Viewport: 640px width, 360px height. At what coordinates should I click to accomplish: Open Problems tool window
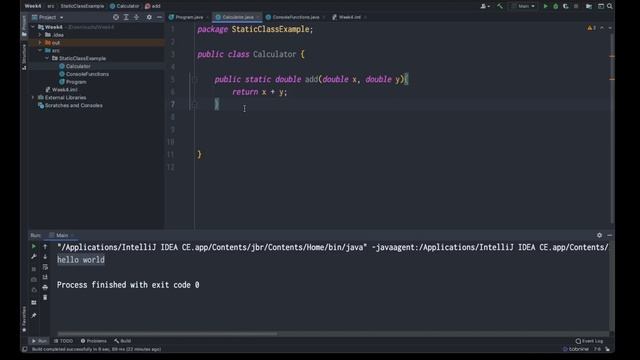(x=93, y=341)
